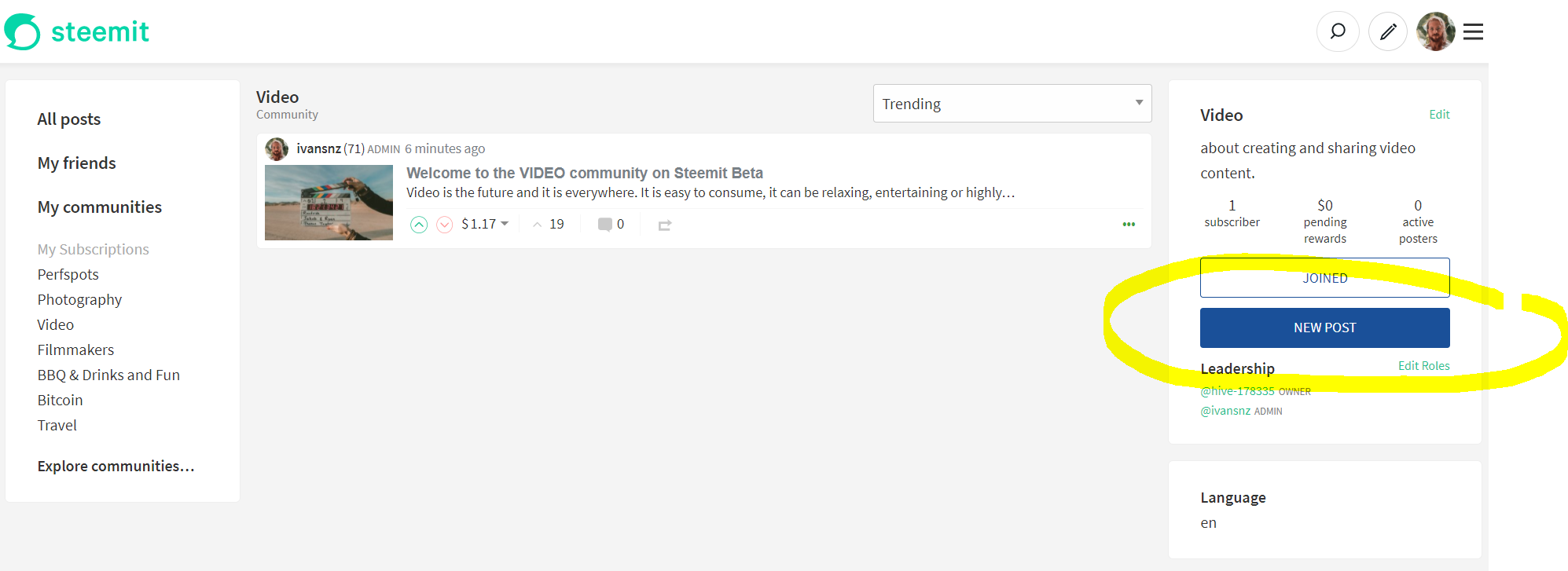Image resolution: width=1568 pixels, height=571 pixels.
Task: Open the user avatar in header
Action: (1436, 31)
